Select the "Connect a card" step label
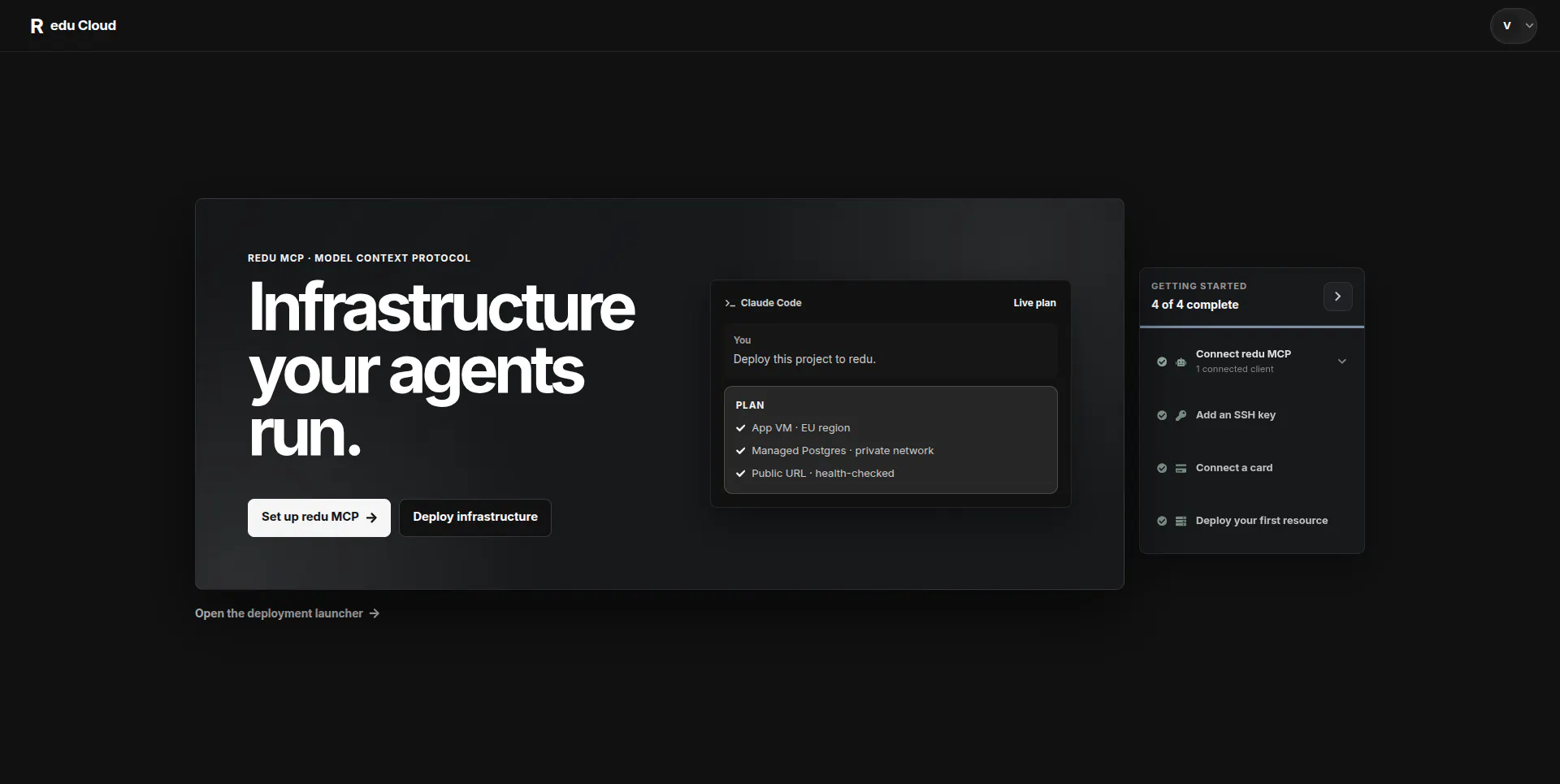 [x=1234, y=468]
